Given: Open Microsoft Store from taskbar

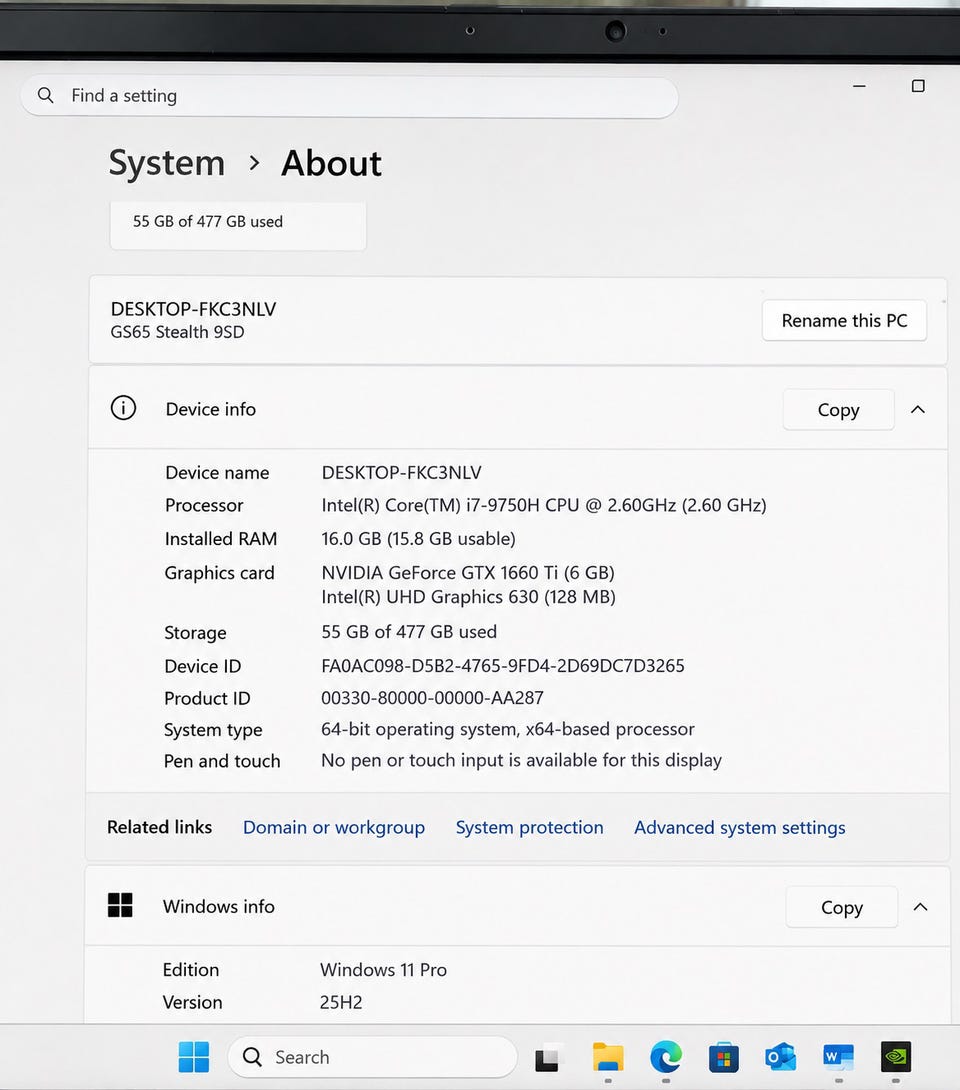Looking at the screenshot, I should click(724, 1057).
